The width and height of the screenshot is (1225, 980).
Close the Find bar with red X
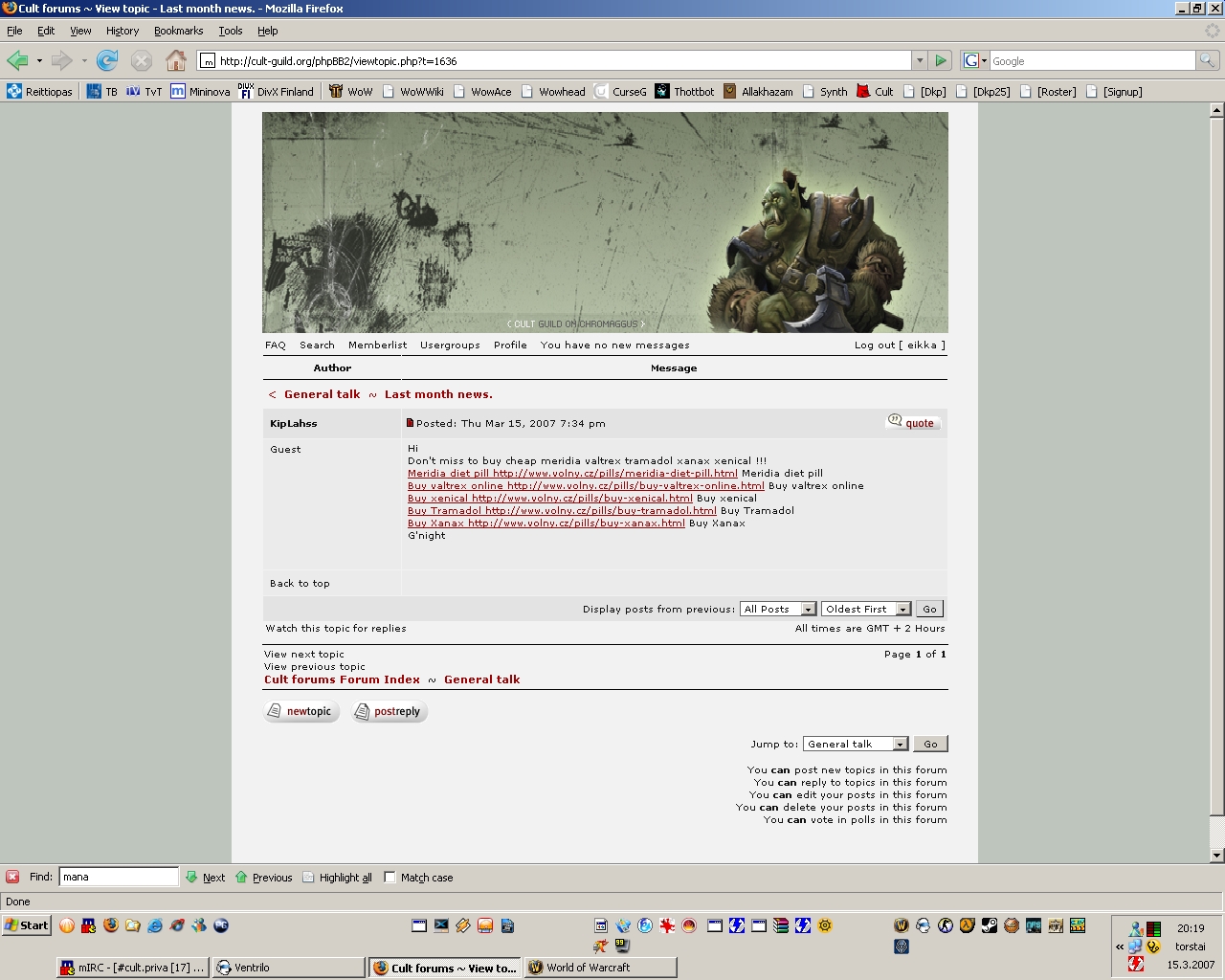(12, 877)
